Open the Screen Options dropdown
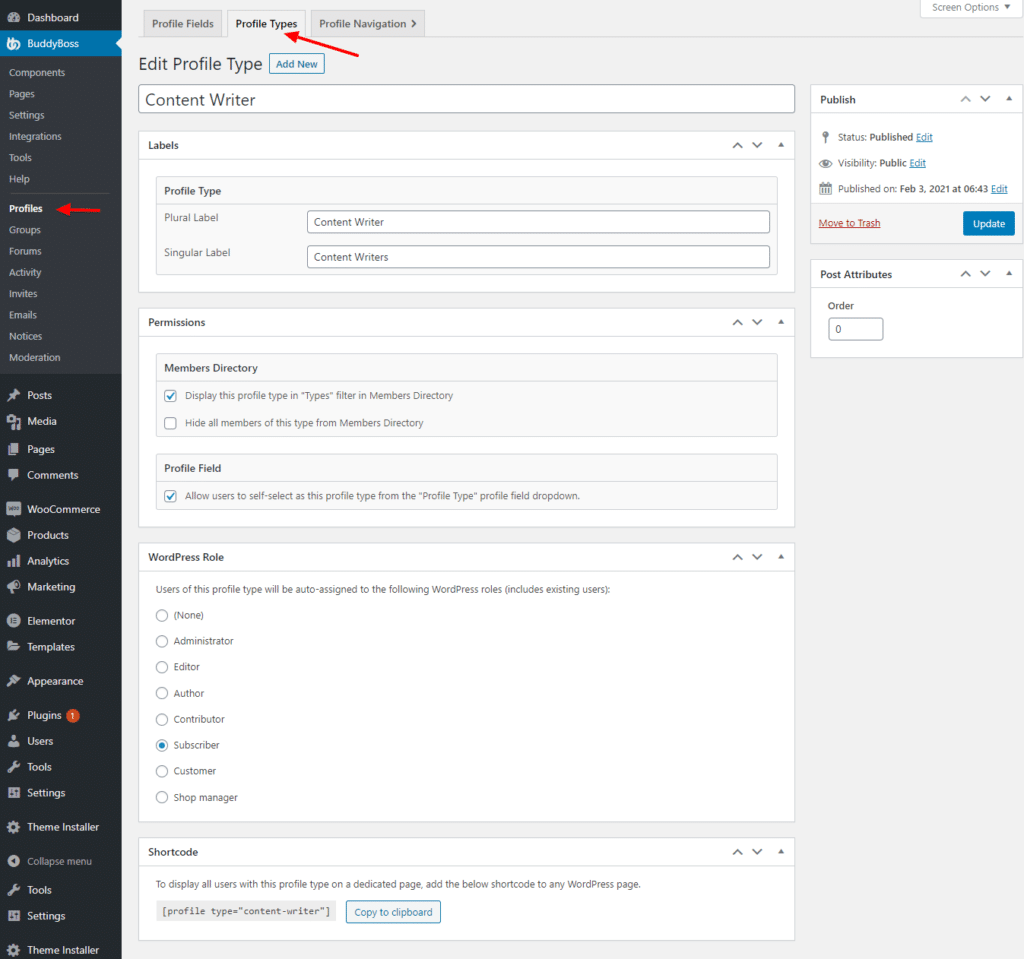The image size is (1024, 959). pos(970,8)
